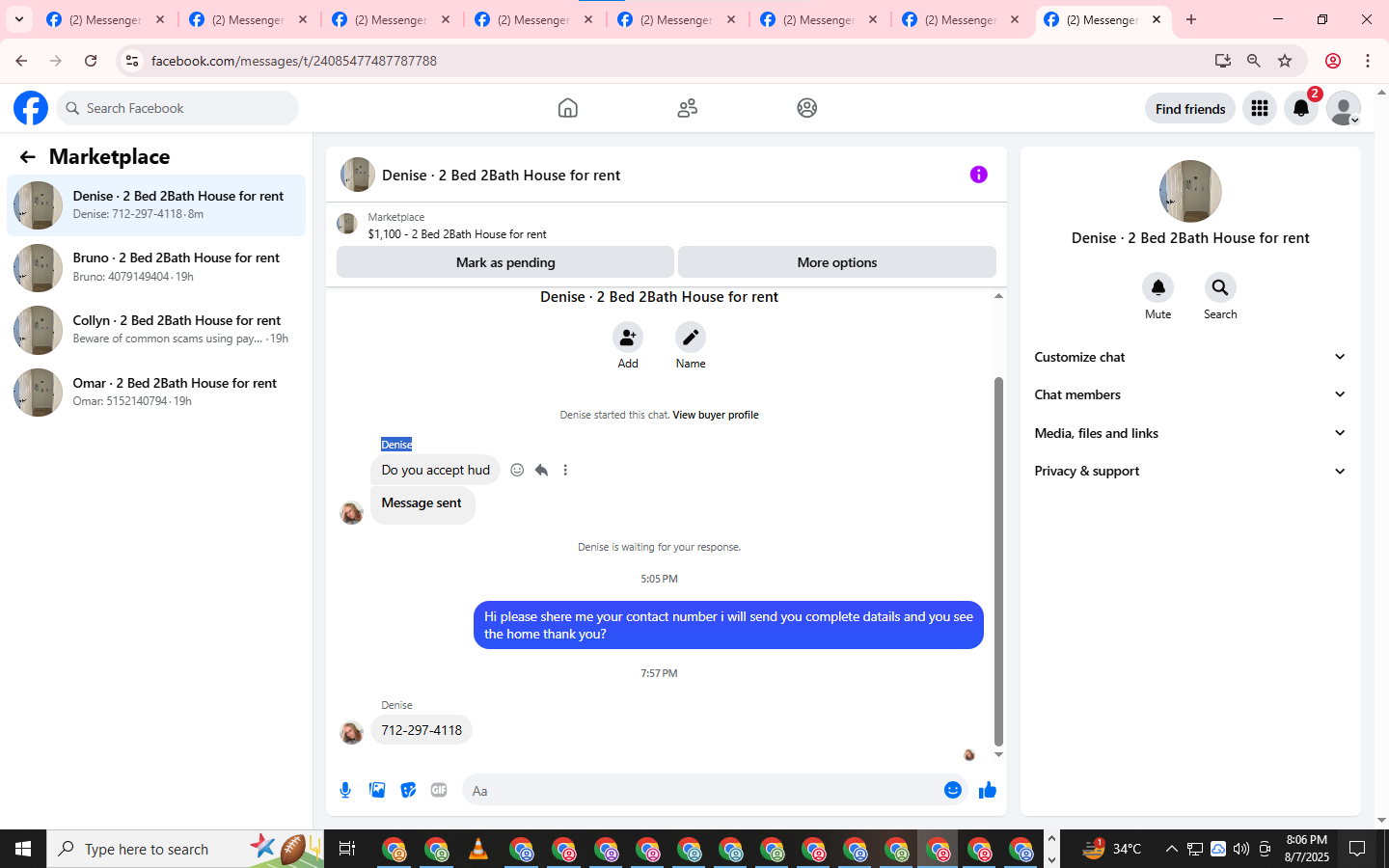1389x868 pixels.
Task: Expand Privacy & support section
Action: (x=1190, y=471)
